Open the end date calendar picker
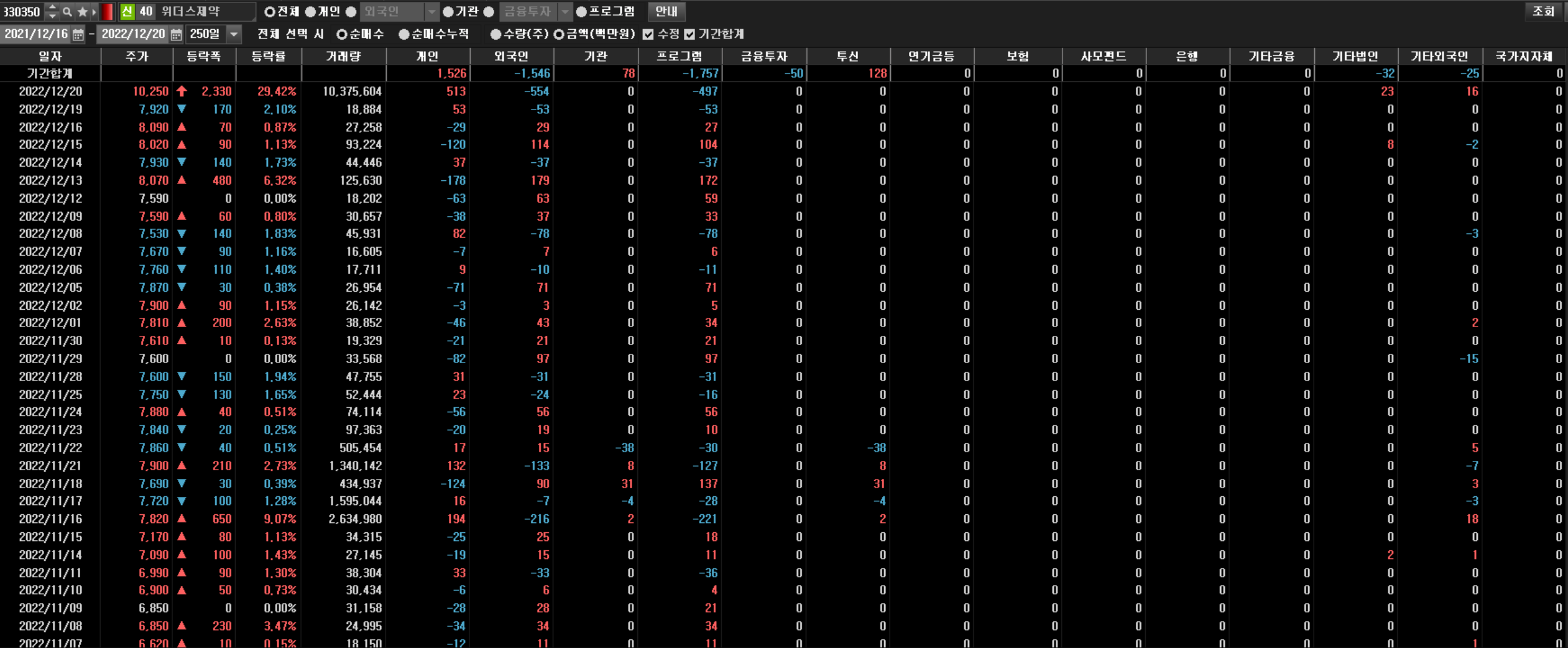 pos(176,34)
